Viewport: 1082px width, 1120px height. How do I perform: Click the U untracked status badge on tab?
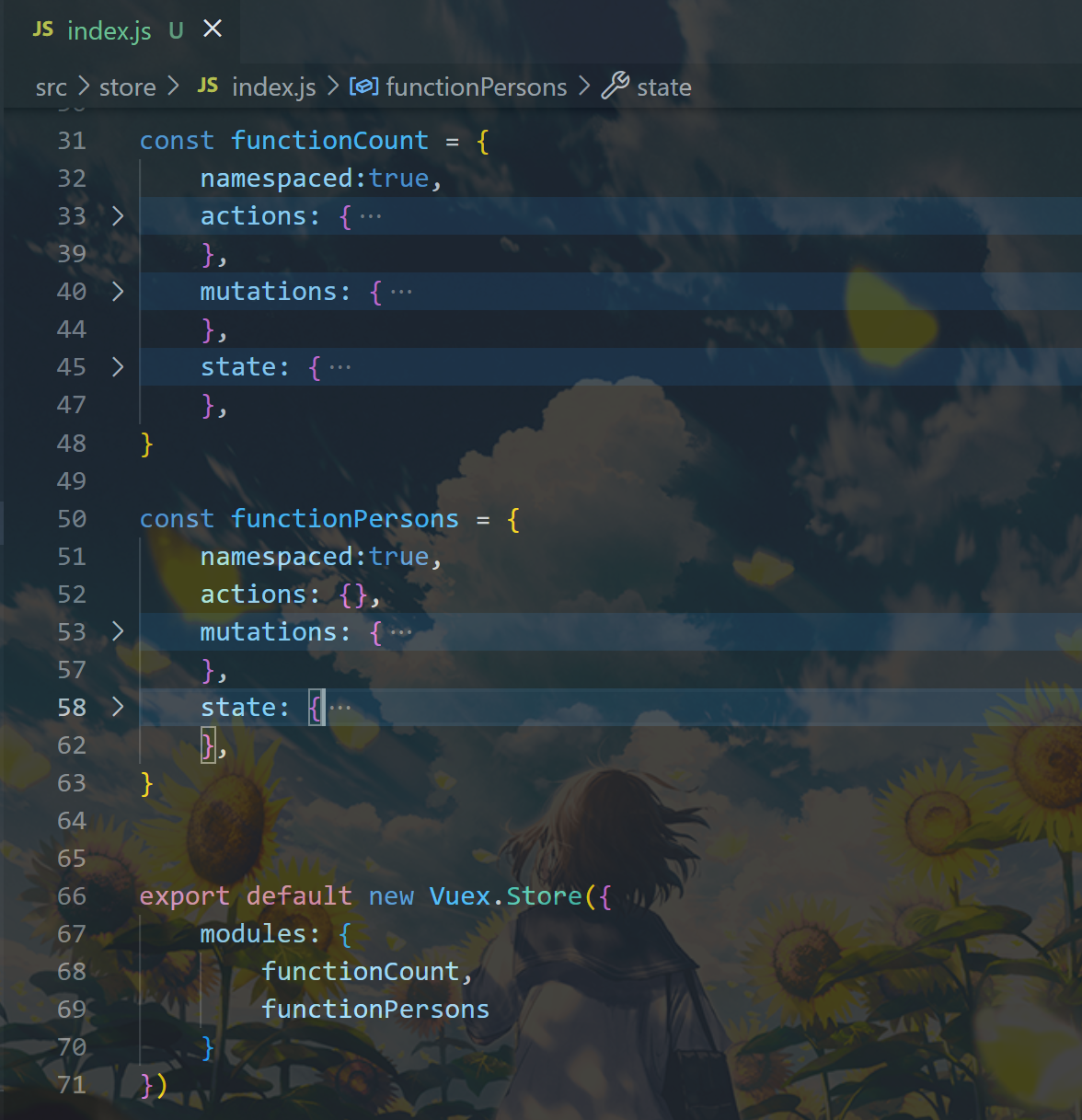click(176, 30)
